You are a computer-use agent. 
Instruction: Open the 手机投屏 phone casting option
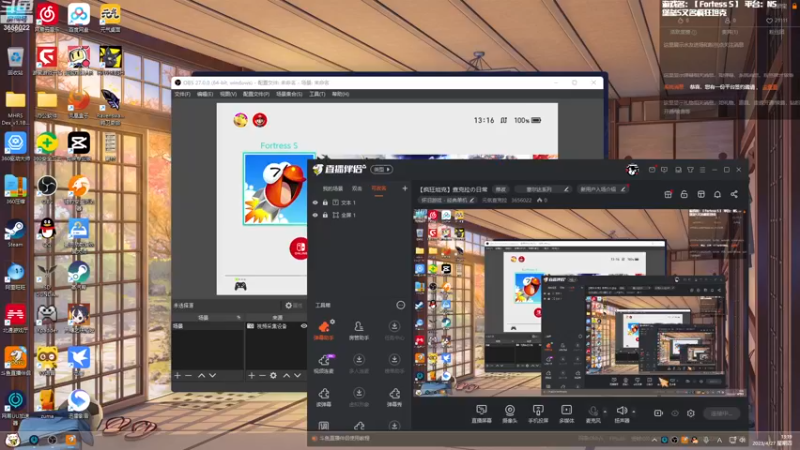(x=538, y=414)
